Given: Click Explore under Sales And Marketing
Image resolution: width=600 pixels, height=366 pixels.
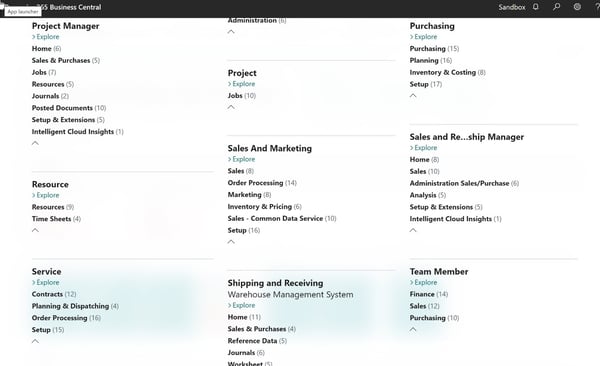Looking at the screenshot, I should coord(241,159).
